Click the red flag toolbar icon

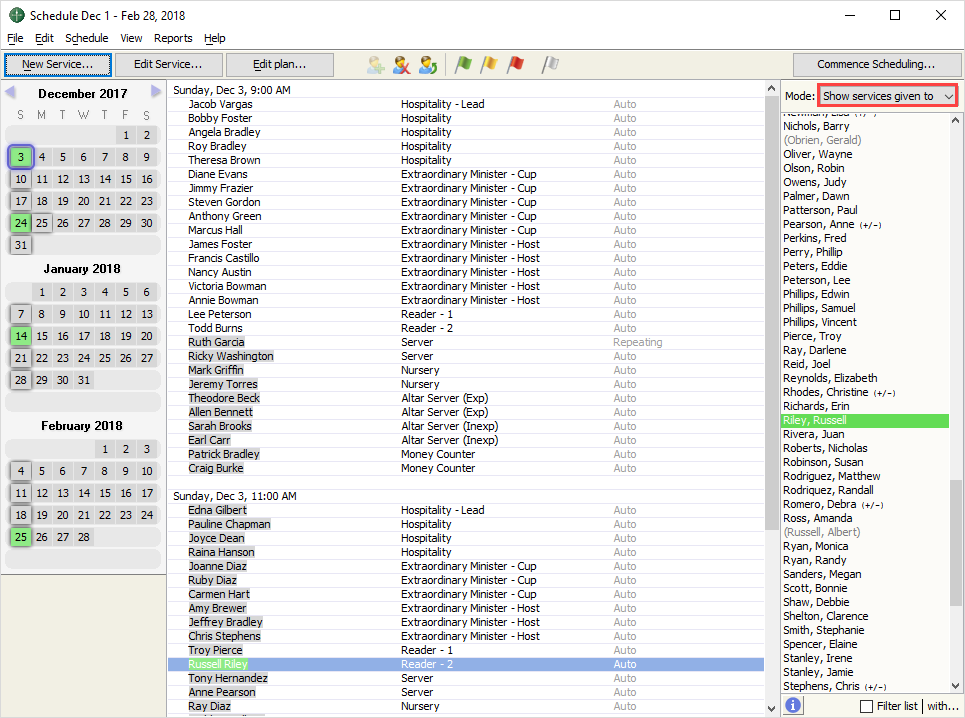pos(515,65)
